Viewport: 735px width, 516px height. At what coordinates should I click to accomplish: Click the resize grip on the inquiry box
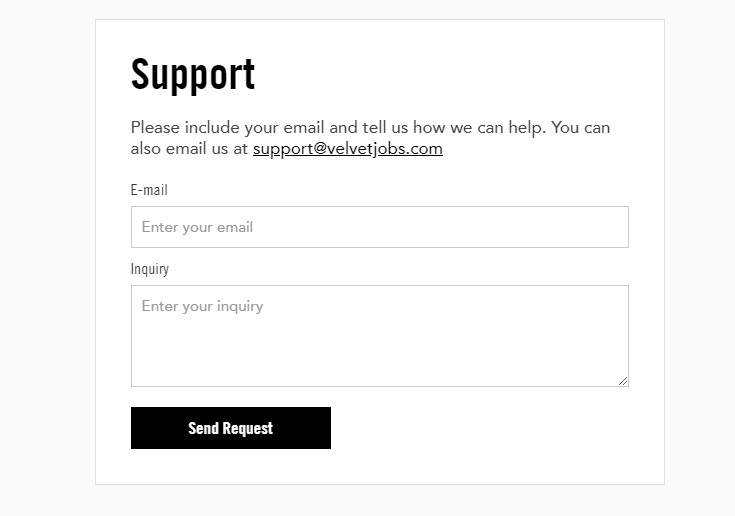tap(623, 381)
